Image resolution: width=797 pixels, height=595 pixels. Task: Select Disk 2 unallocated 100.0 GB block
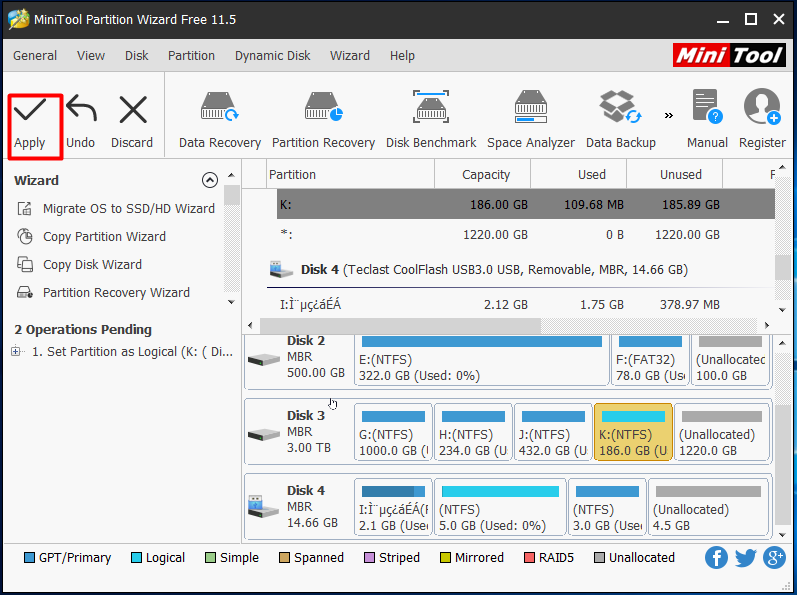730,361
